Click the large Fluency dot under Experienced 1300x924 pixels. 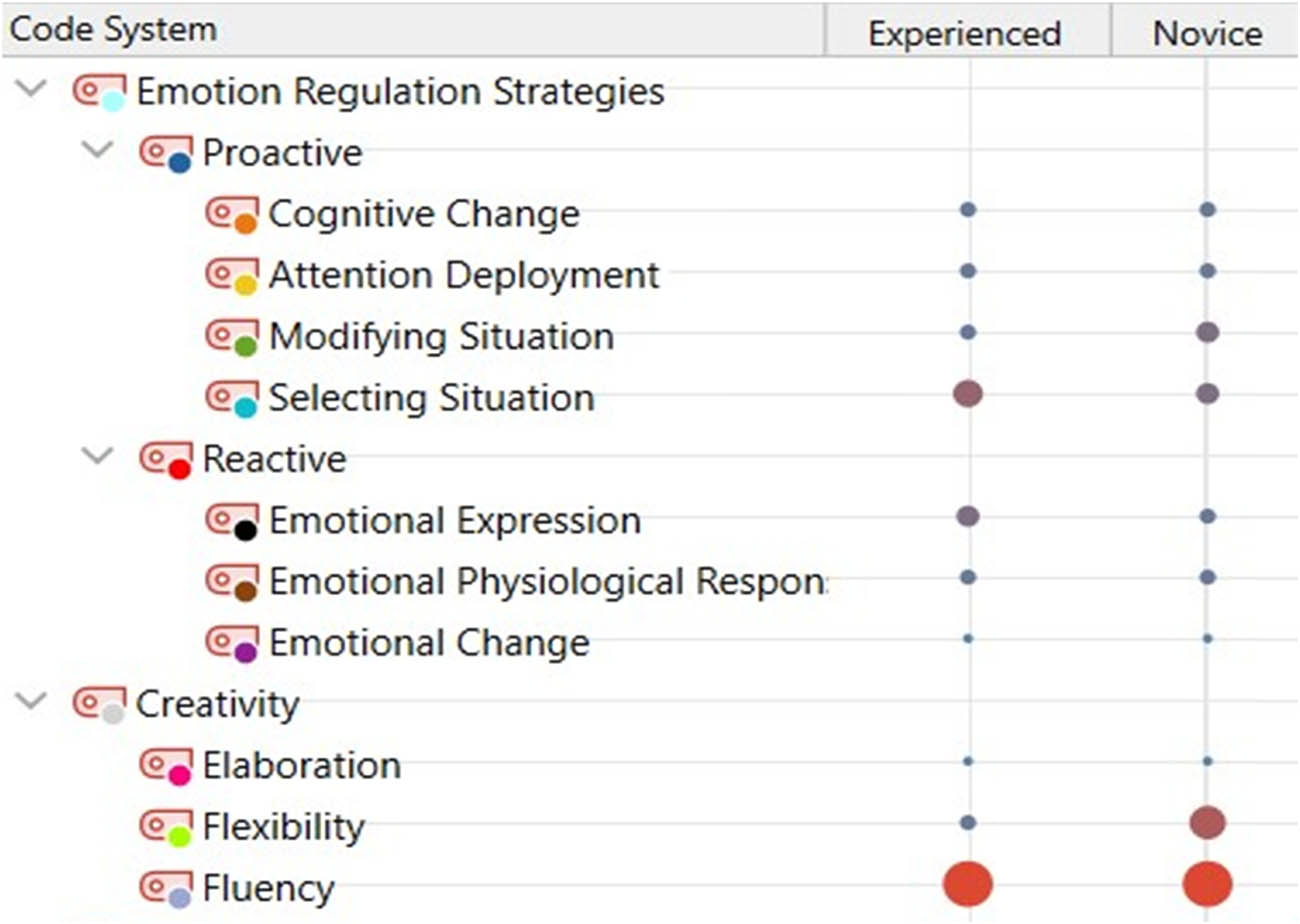tap(967, 884)
